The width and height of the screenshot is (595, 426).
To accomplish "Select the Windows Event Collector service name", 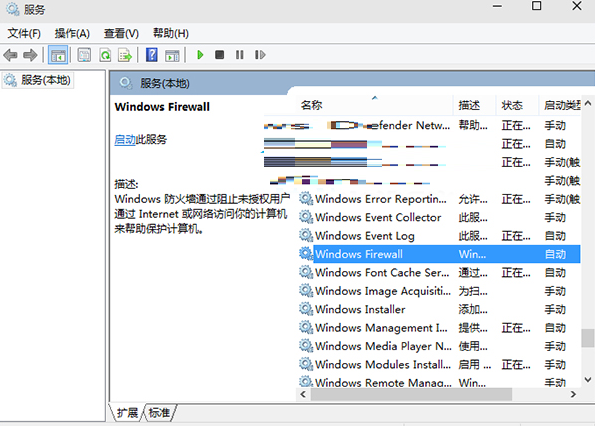I will (x=378, y=217).
